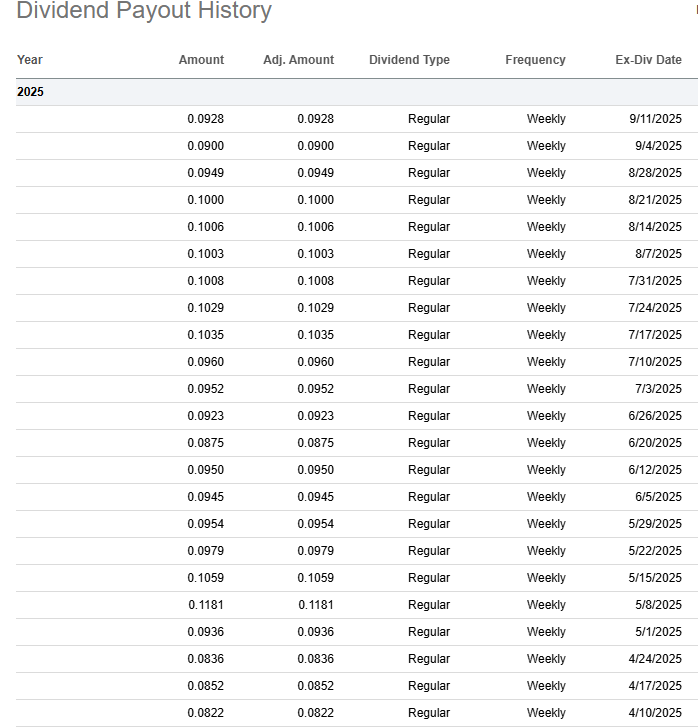Select the 8/21/2025 date cell
Image resolution: width=698 pixels, height=727 pixels.
[655, 200]
